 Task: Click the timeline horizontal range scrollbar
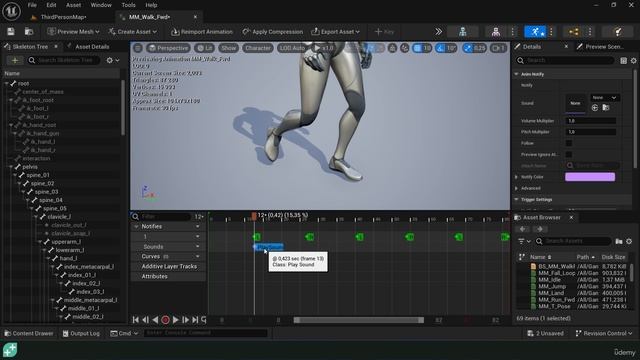(359, 320)
